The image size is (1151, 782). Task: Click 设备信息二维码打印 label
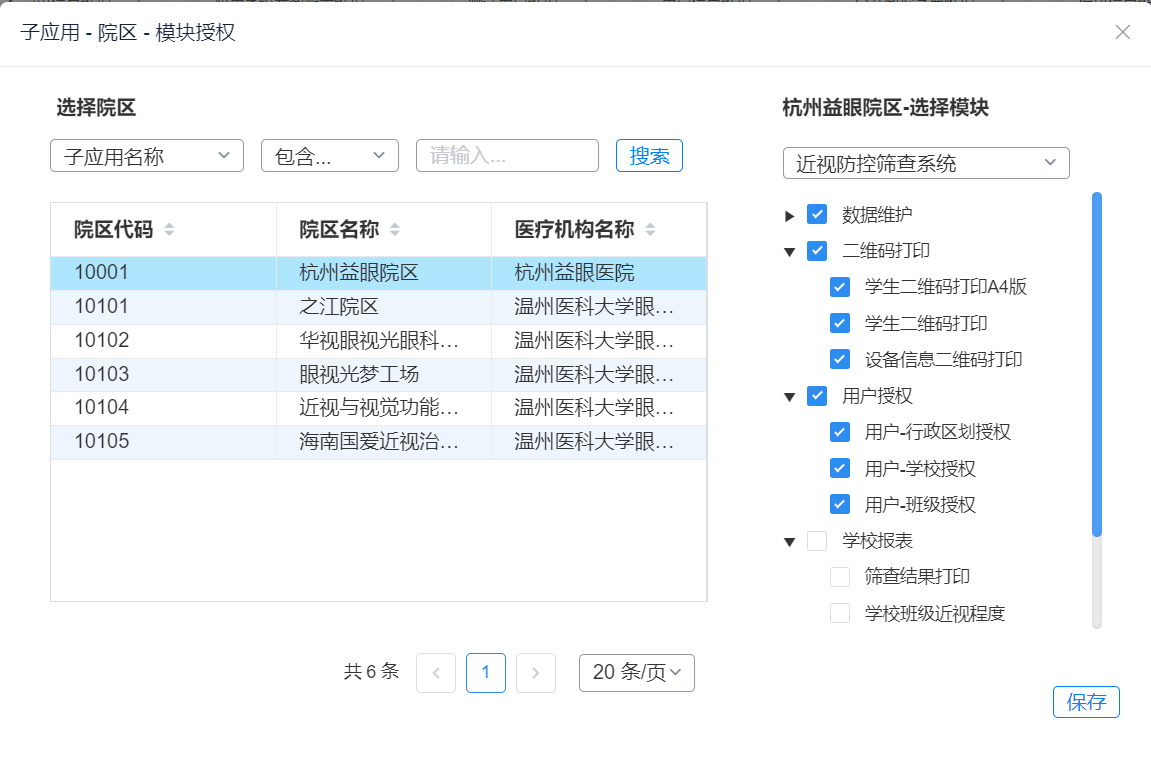[x=943, y=360]
